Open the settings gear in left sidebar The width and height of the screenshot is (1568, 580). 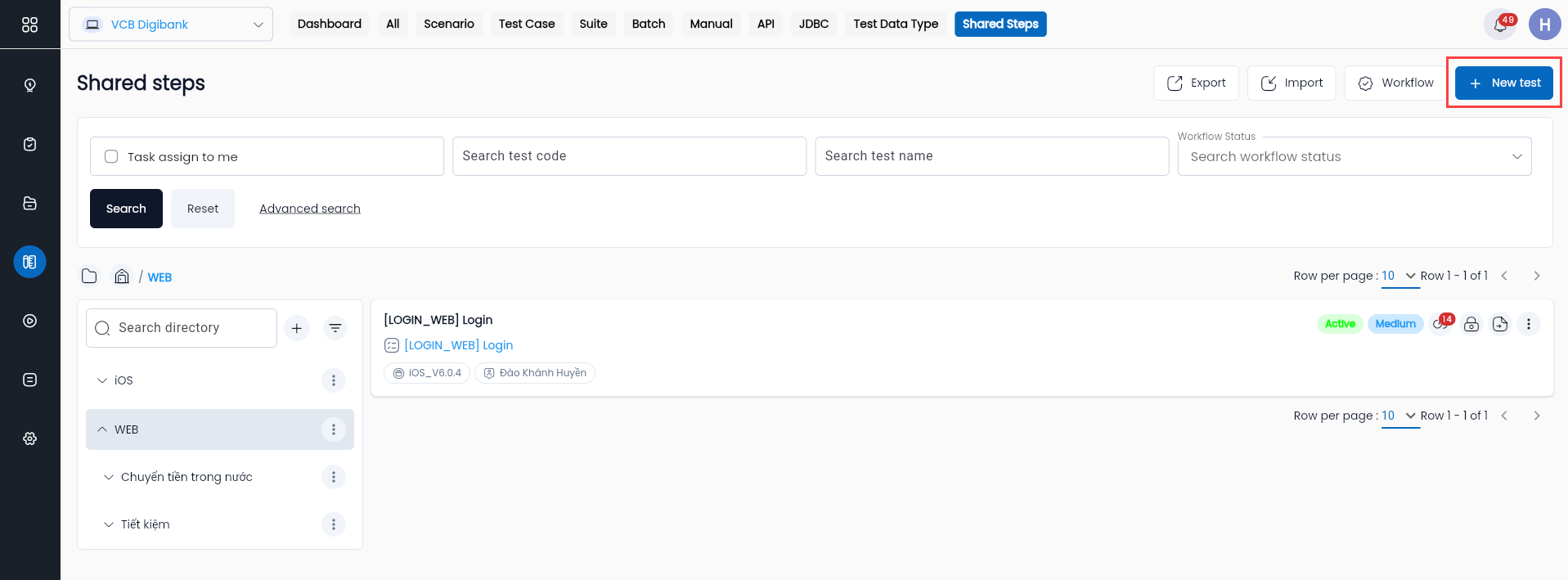click(29, 438)
